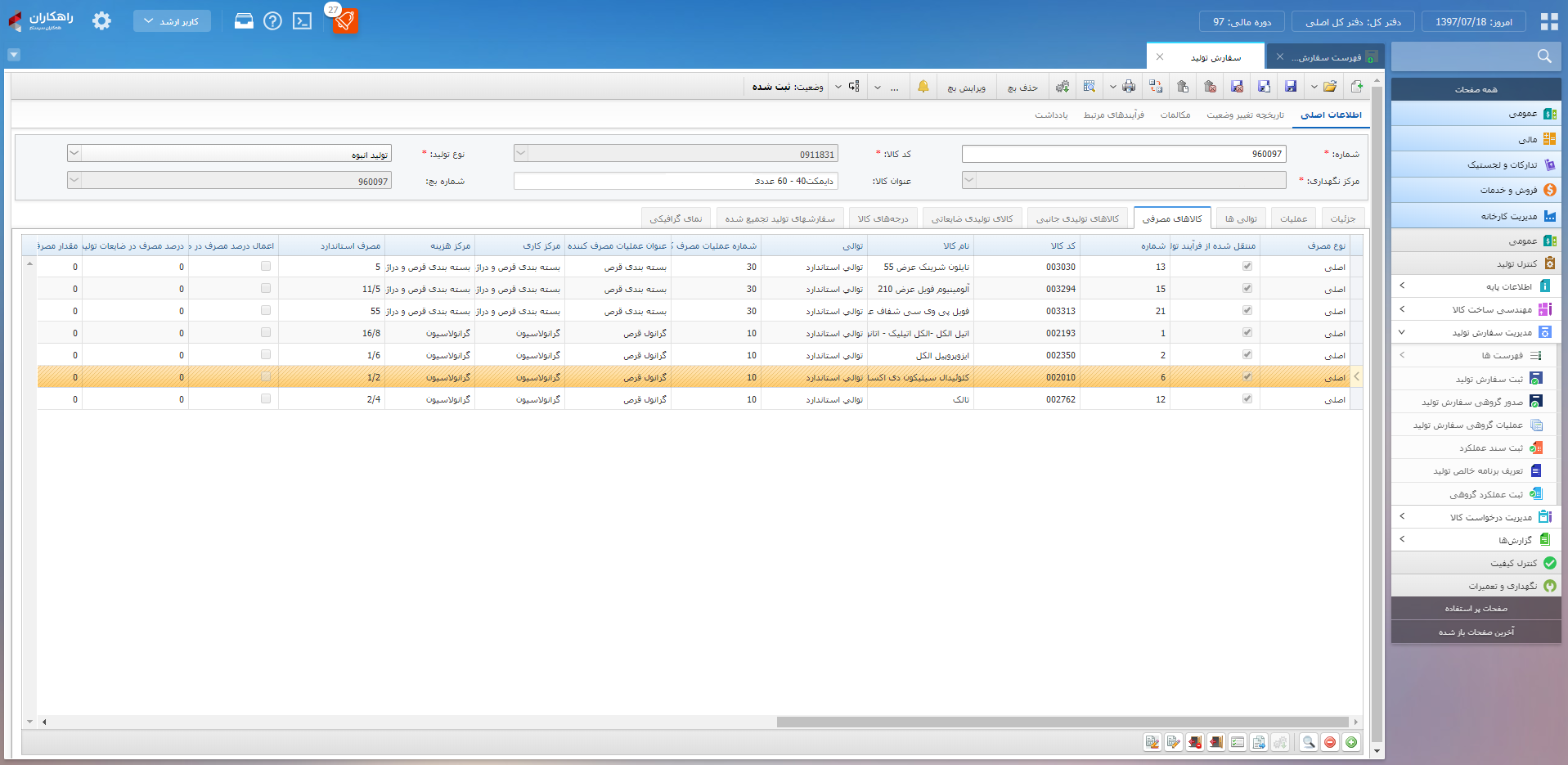Click the blue floppy save icon
This screenshot has height=765, width=1568.
click(1291, 87)
